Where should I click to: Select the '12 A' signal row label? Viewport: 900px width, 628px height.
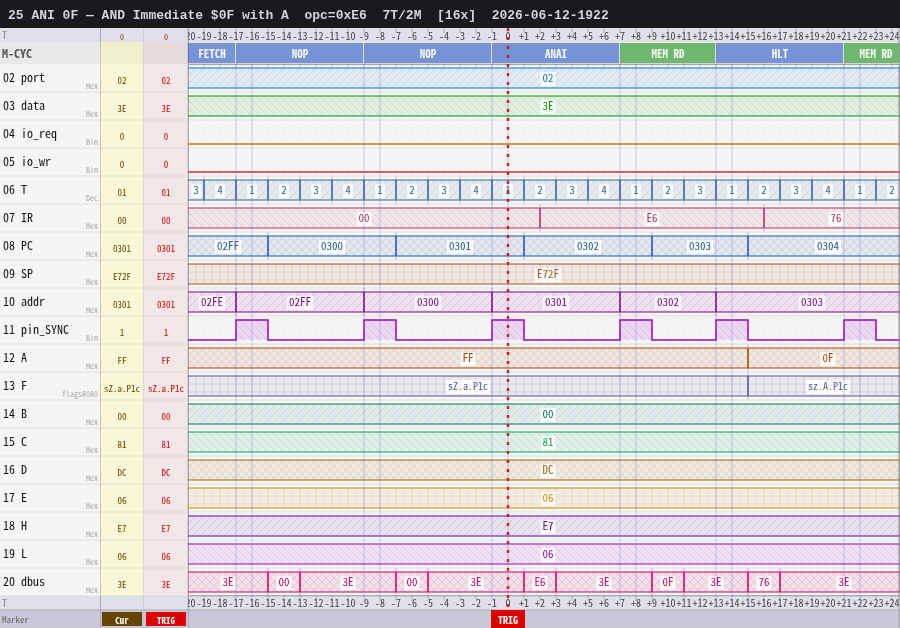pyautogui.click(x=15, y=358)
